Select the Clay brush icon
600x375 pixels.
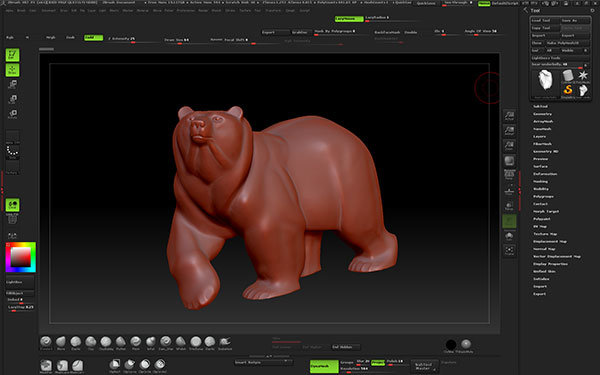(91, 342)
